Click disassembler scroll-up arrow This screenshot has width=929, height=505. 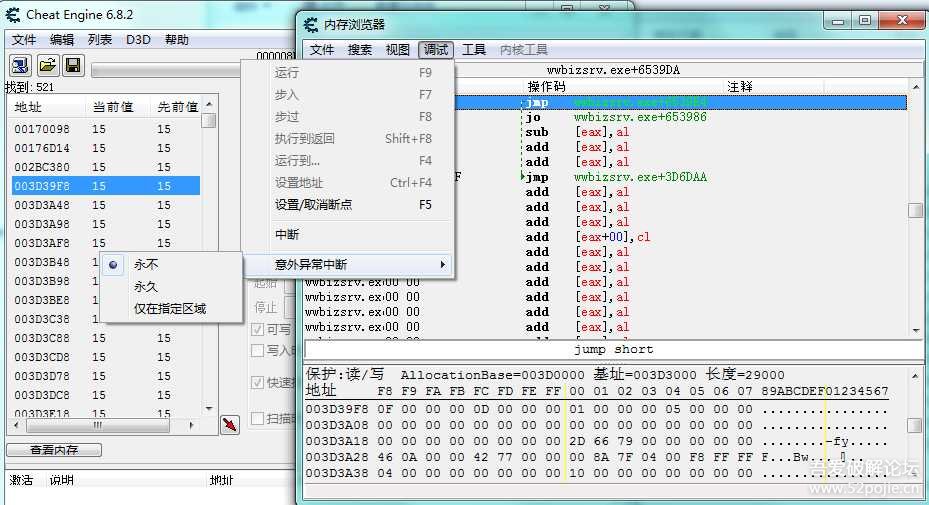coord(916,87)
